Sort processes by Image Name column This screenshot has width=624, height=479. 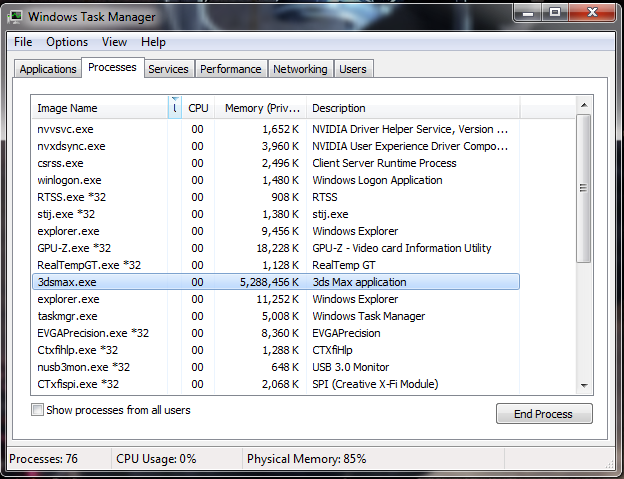[x=98, y=108]
